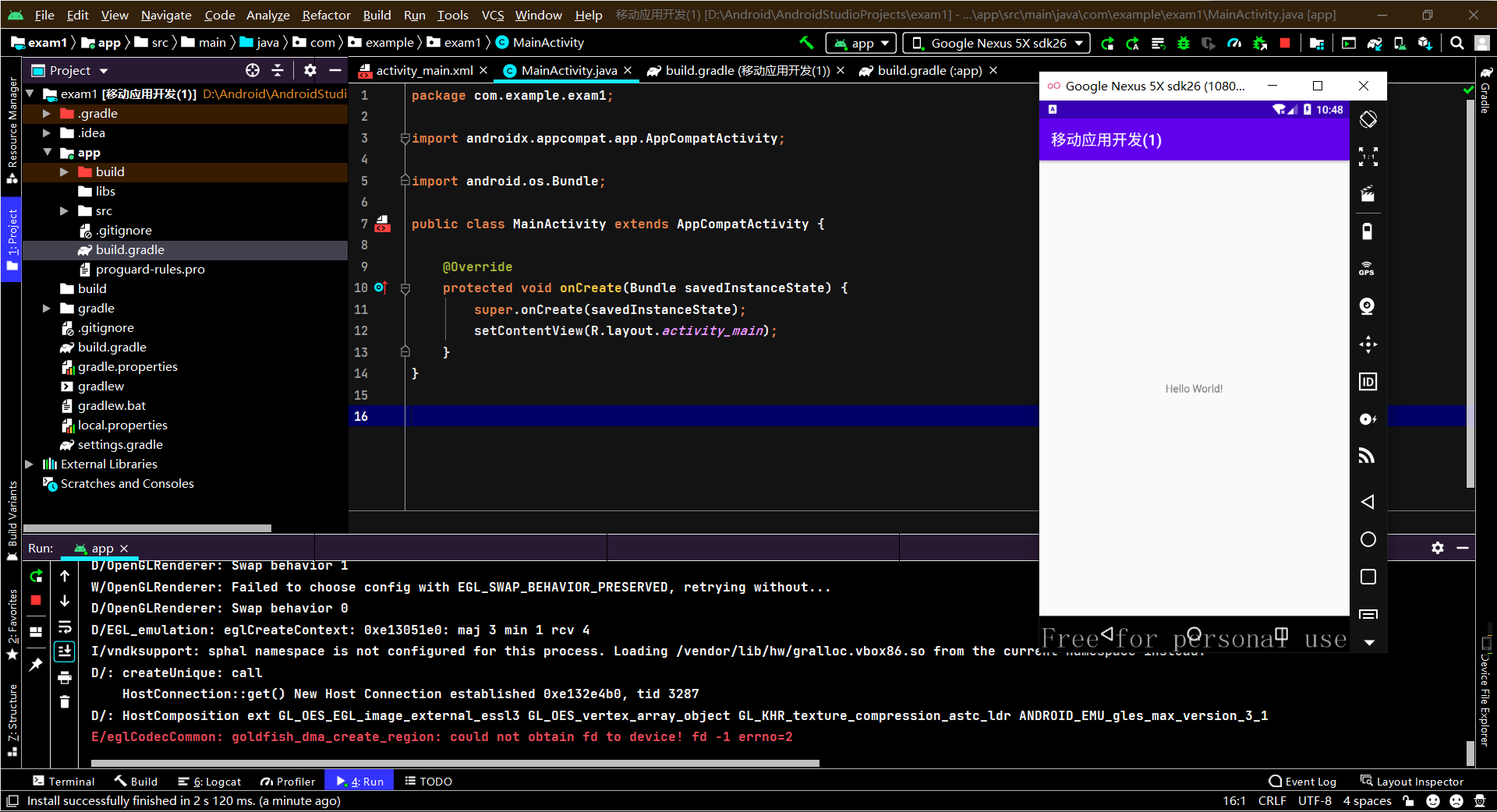Click the emulator rotate screen icon

point(1368,119)
